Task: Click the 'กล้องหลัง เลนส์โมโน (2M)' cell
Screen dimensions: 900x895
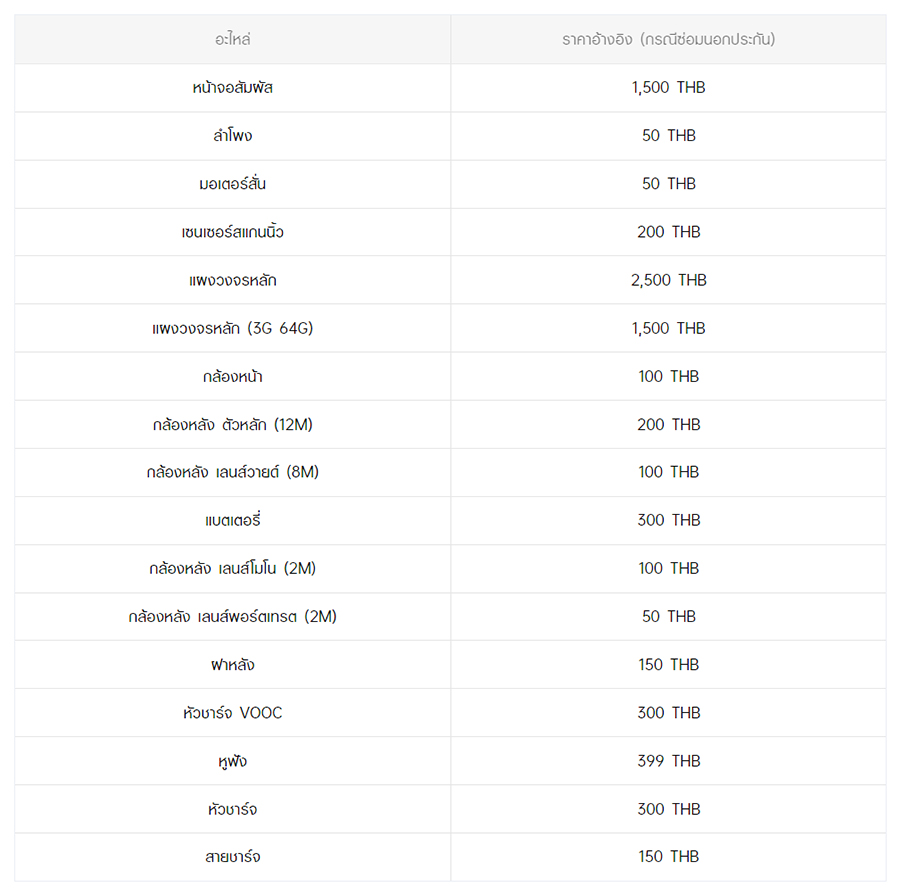Action: point(232,568)
